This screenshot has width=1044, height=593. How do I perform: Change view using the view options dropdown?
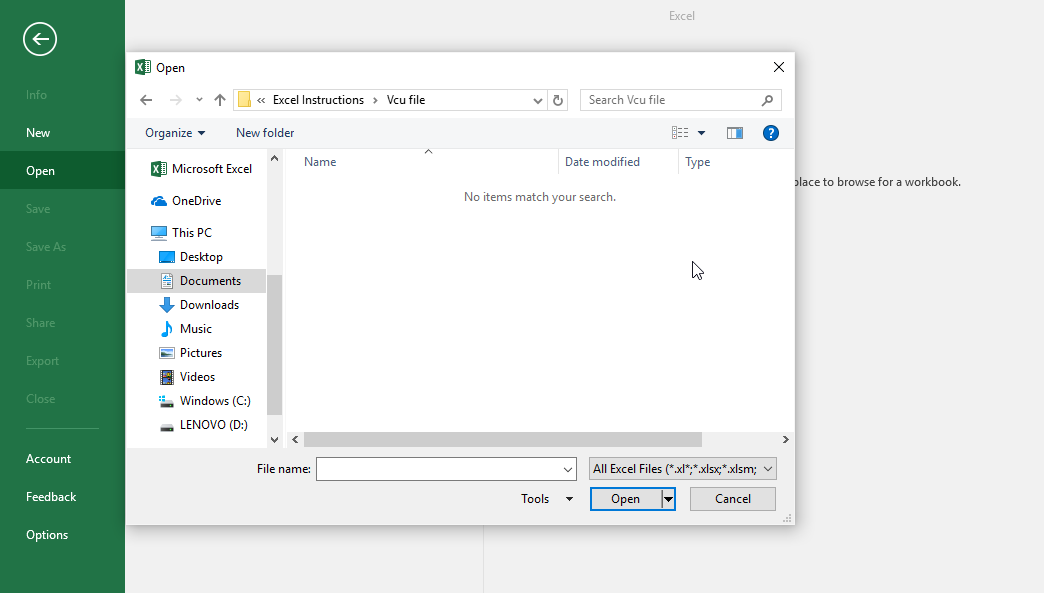701,133
